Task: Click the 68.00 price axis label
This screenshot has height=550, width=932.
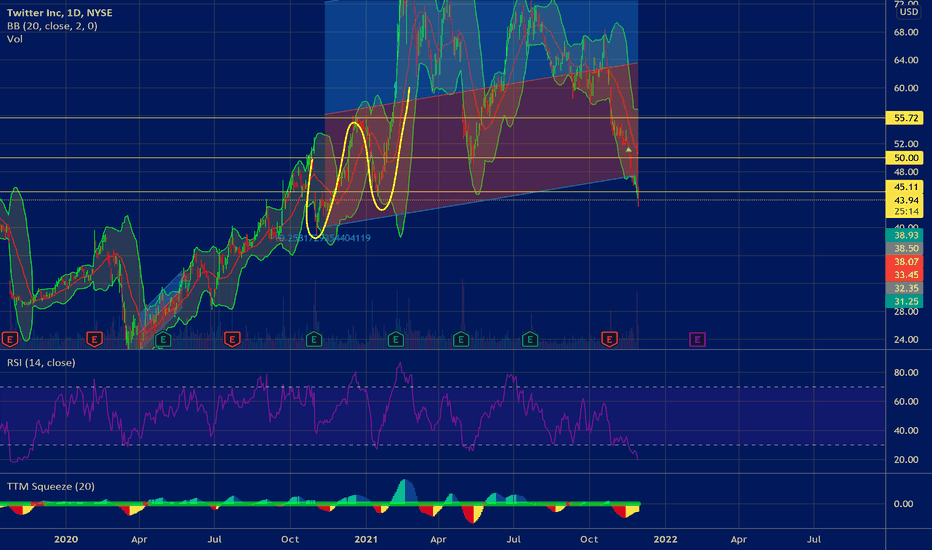Action: coord(906,32)
